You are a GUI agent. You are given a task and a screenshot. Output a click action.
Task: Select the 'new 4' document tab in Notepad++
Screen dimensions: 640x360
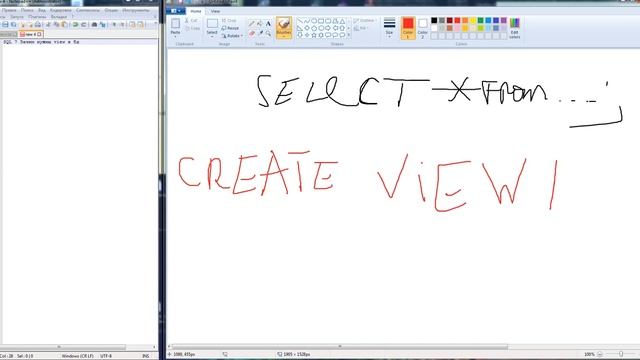click(30, 34)
